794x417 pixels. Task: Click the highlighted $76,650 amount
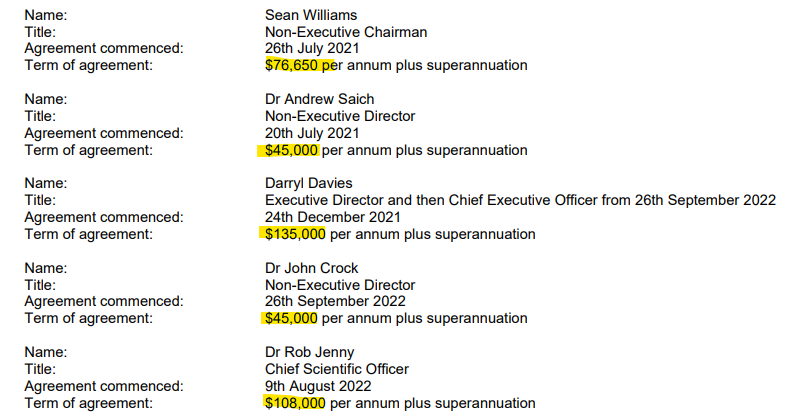pos(291,65)
